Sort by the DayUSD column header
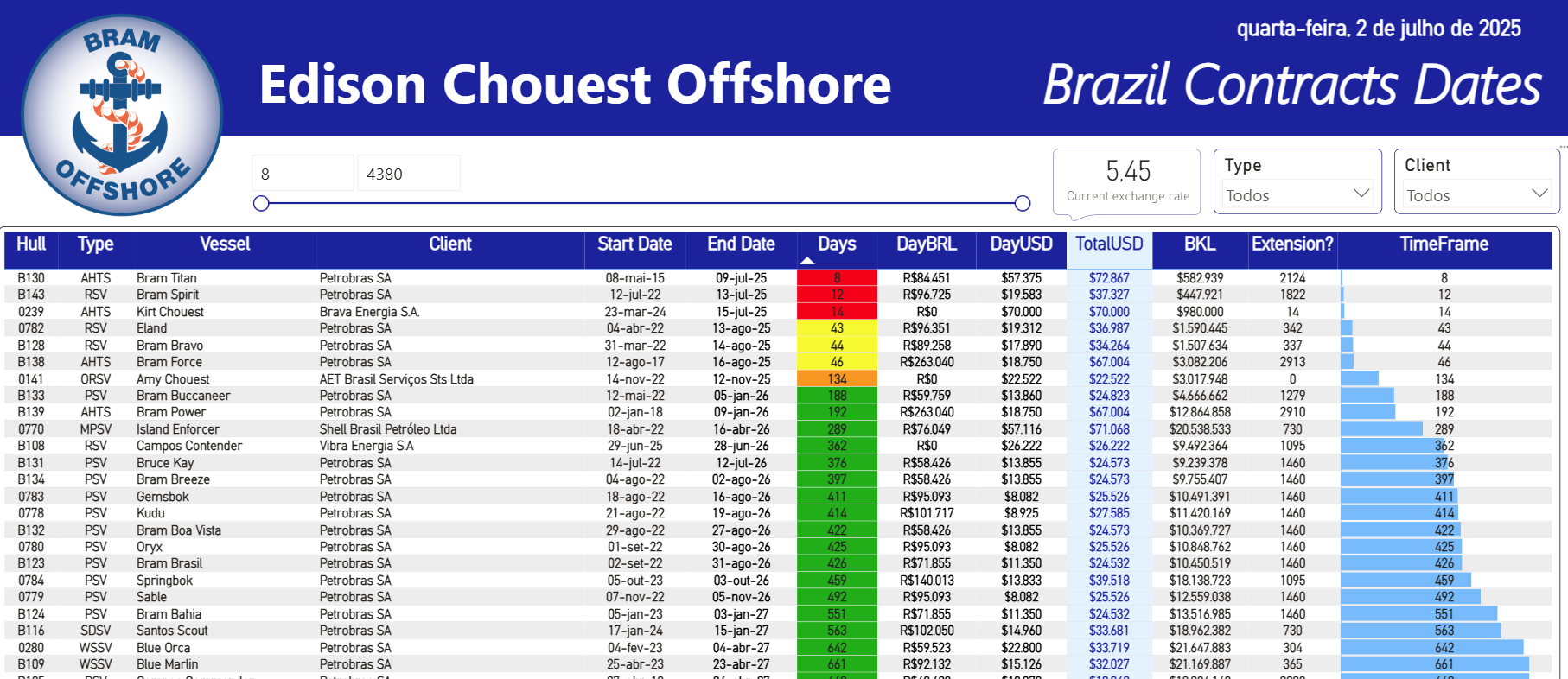The image size is (1568, 679). (1021, 244)
